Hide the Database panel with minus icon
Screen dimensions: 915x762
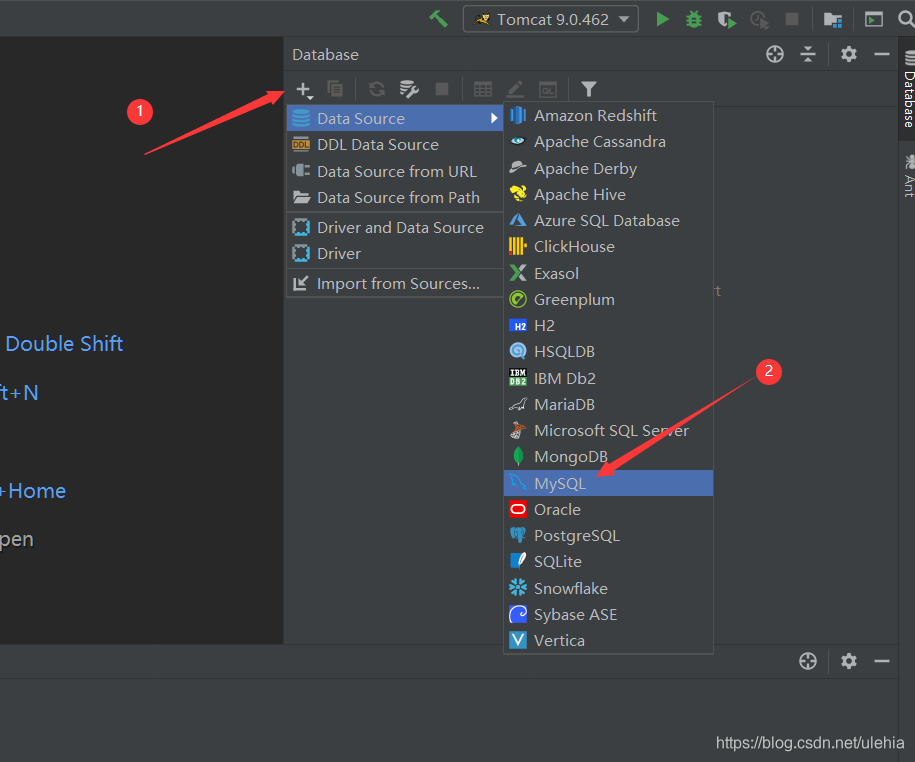(882, 54)
